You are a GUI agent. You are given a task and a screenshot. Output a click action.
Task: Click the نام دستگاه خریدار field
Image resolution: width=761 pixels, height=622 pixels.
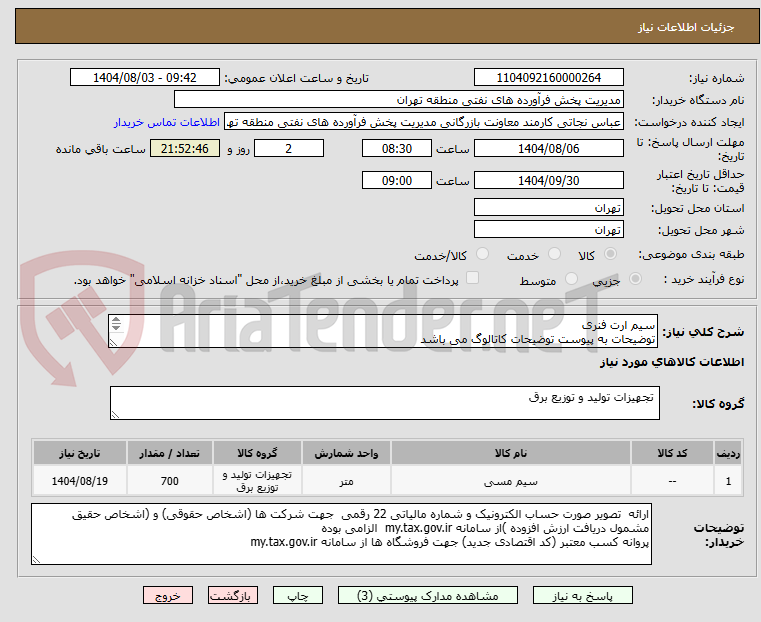coord(398,100)
